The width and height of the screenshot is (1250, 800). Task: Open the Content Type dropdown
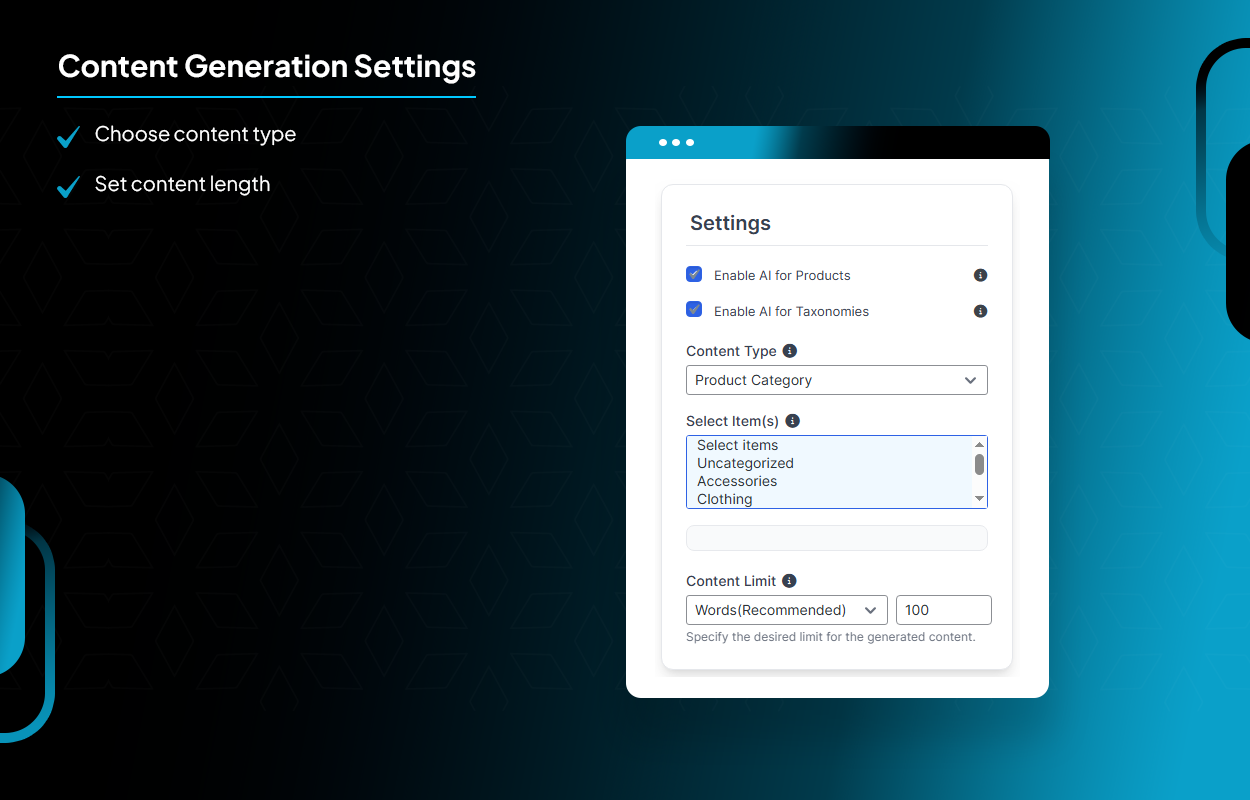(836, 380)
